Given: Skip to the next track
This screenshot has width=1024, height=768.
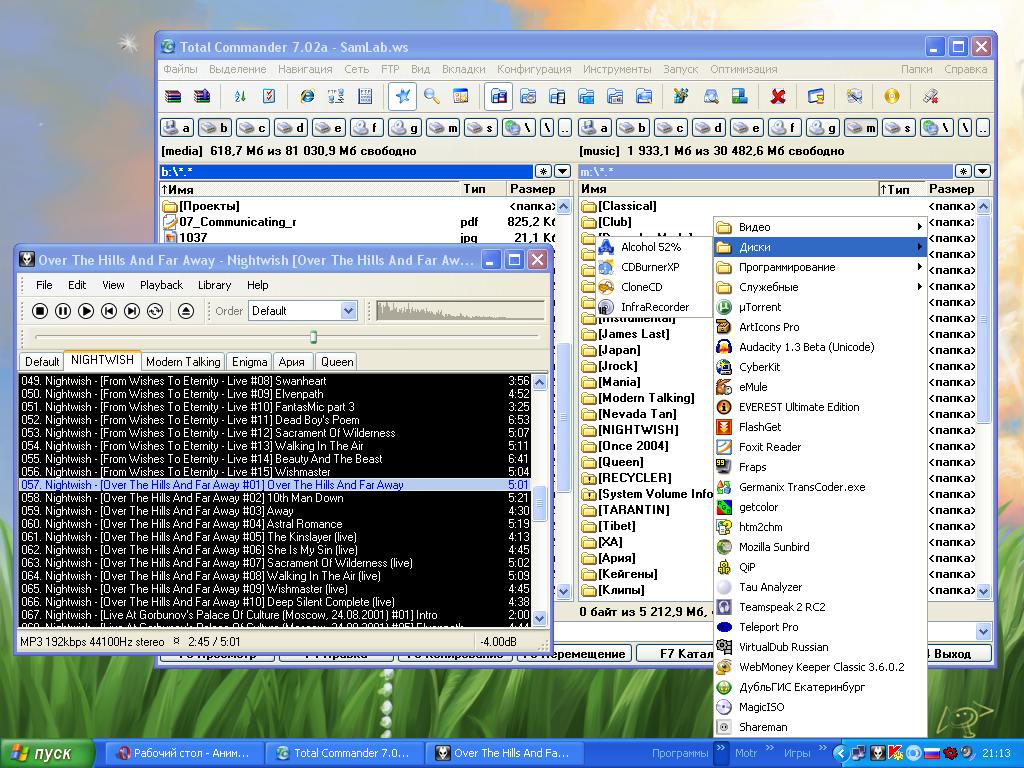Looking at the screenshot, I should pyautogui.click(x=132, y=311).
